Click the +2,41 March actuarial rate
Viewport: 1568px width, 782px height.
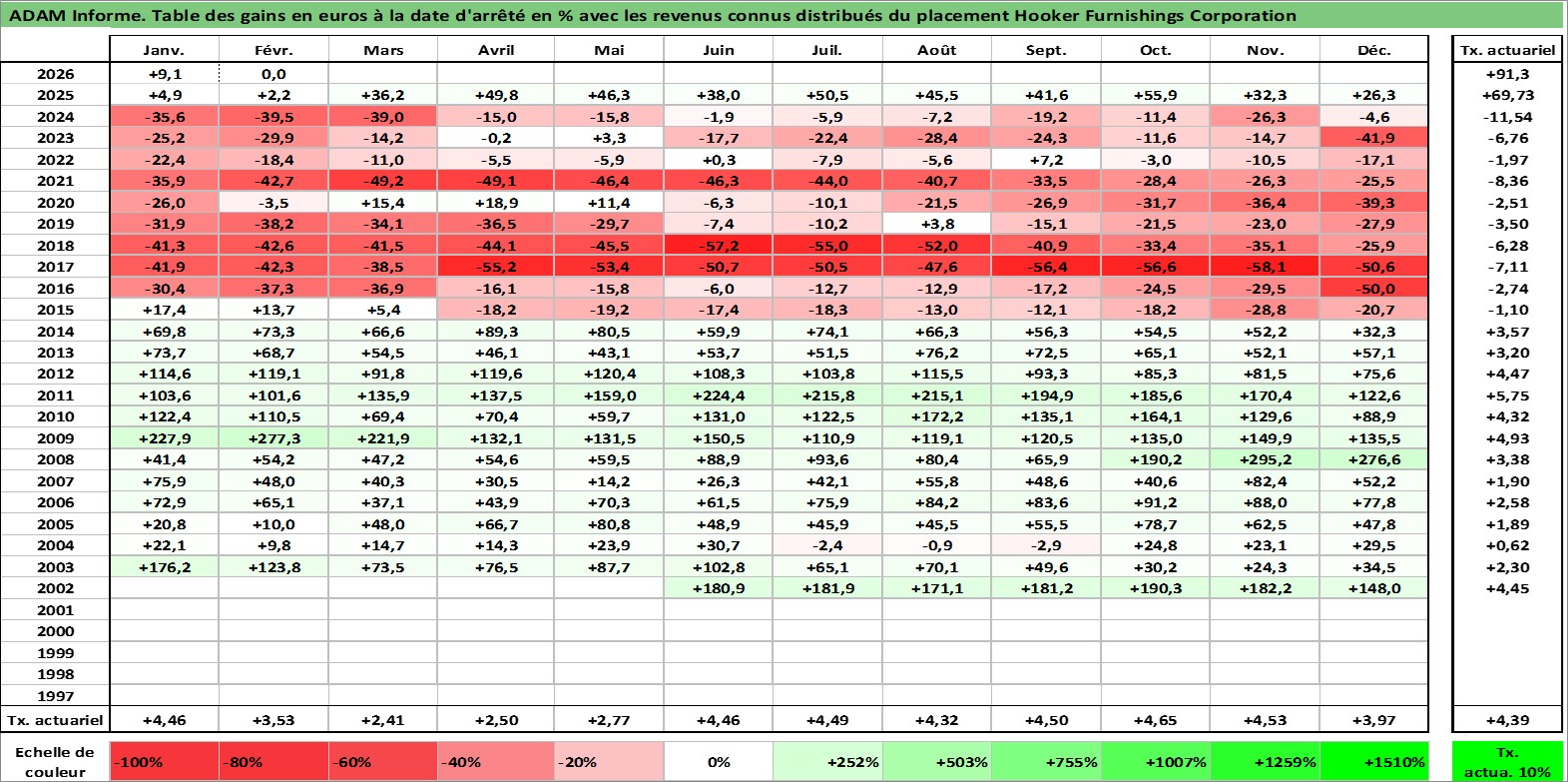(383, 720)
